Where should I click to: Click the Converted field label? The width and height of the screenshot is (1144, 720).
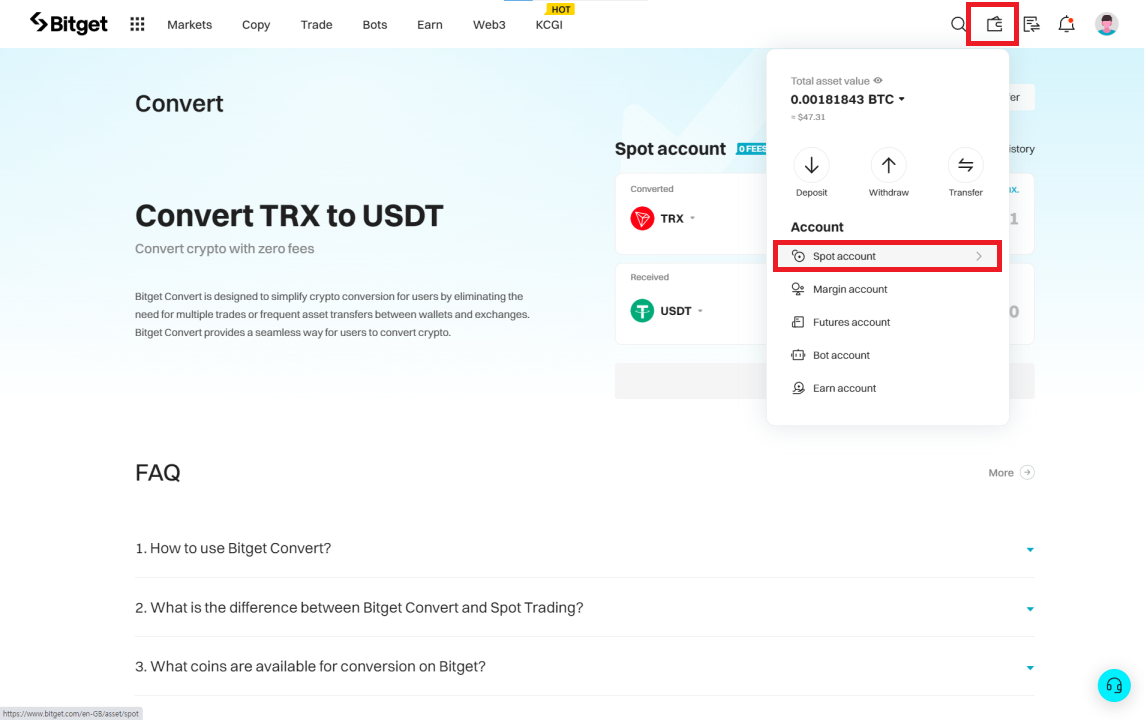(652, 189)
